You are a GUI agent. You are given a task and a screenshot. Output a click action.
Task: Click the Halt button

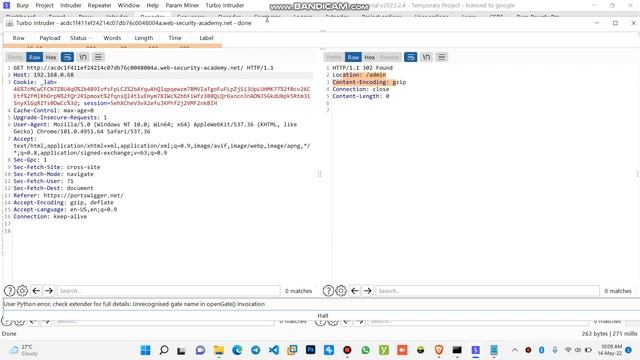322,316
